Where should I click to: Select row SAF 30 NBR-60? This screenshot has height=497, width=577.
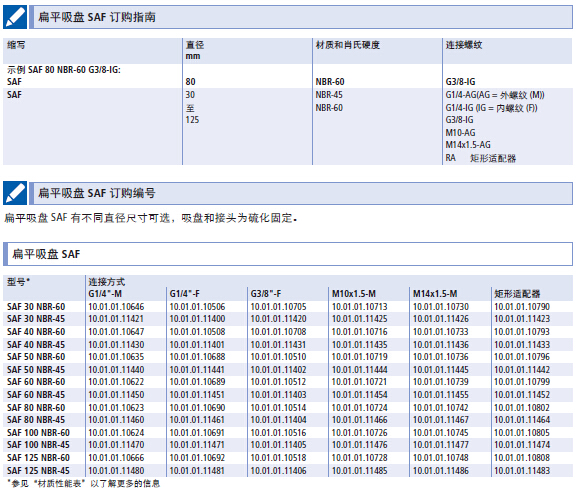coord(288,306)
